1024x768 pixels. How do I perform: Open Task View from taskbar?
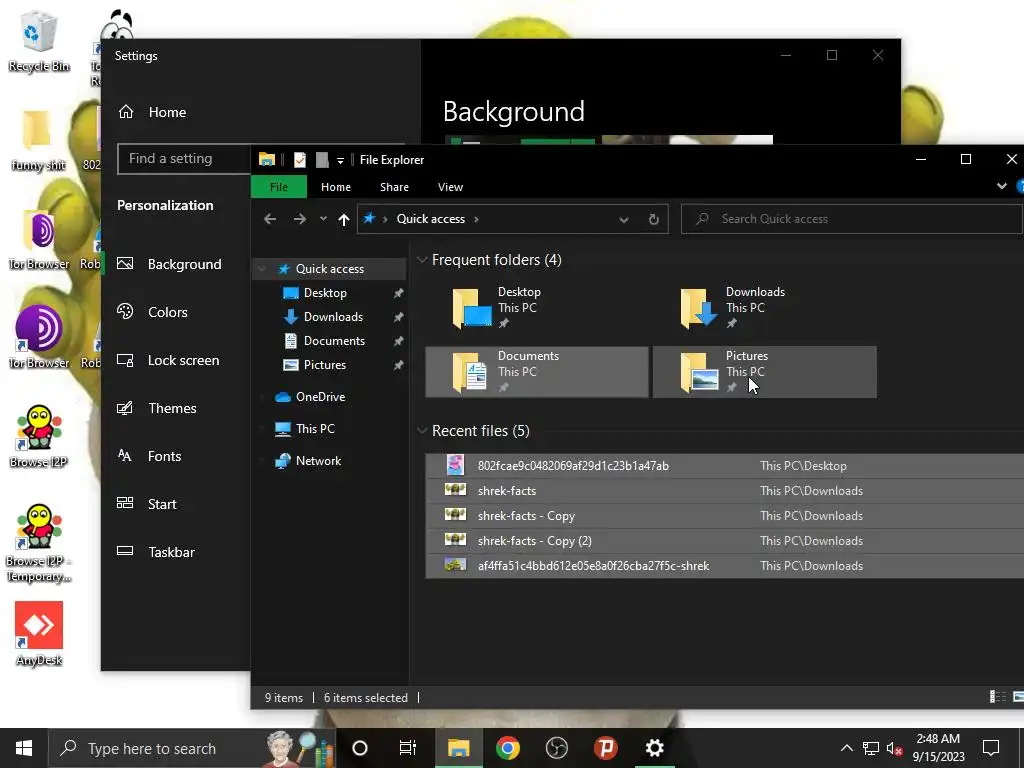408,748
